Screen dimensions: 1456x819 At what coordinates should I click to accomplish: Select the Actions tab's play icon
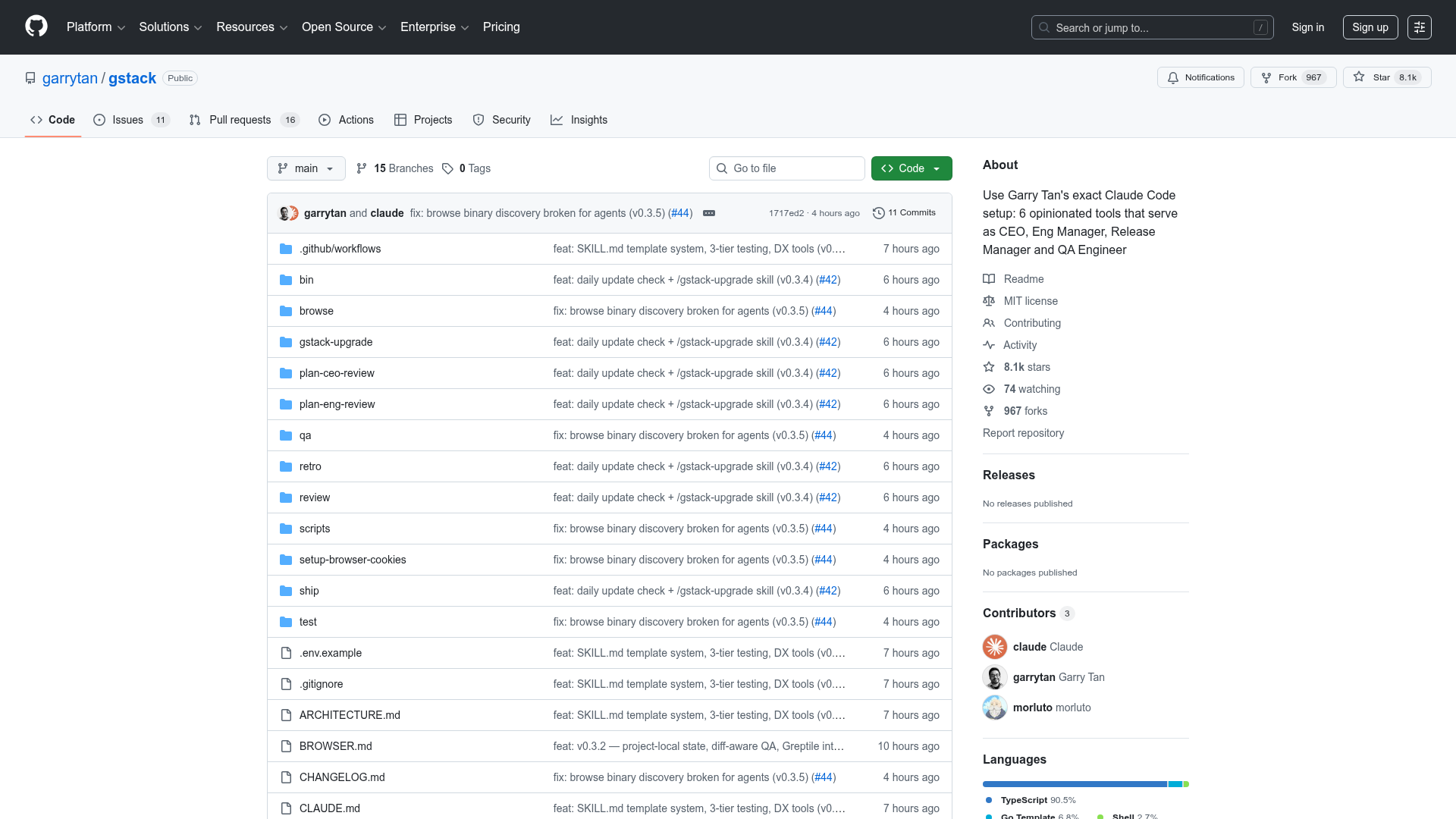coord(325,120)
